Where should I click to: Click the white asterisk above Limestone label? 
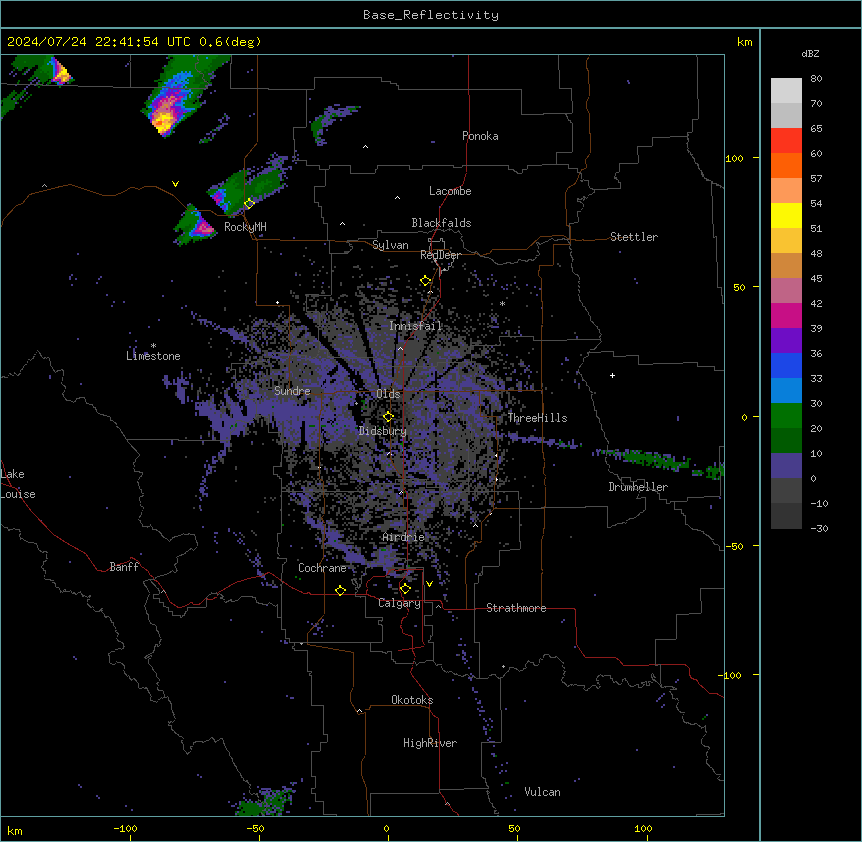[153, 346]
